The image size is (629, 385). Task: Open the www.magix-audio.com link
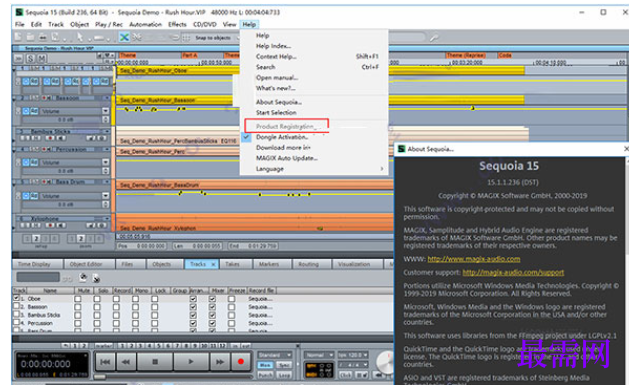click(474, 259)
